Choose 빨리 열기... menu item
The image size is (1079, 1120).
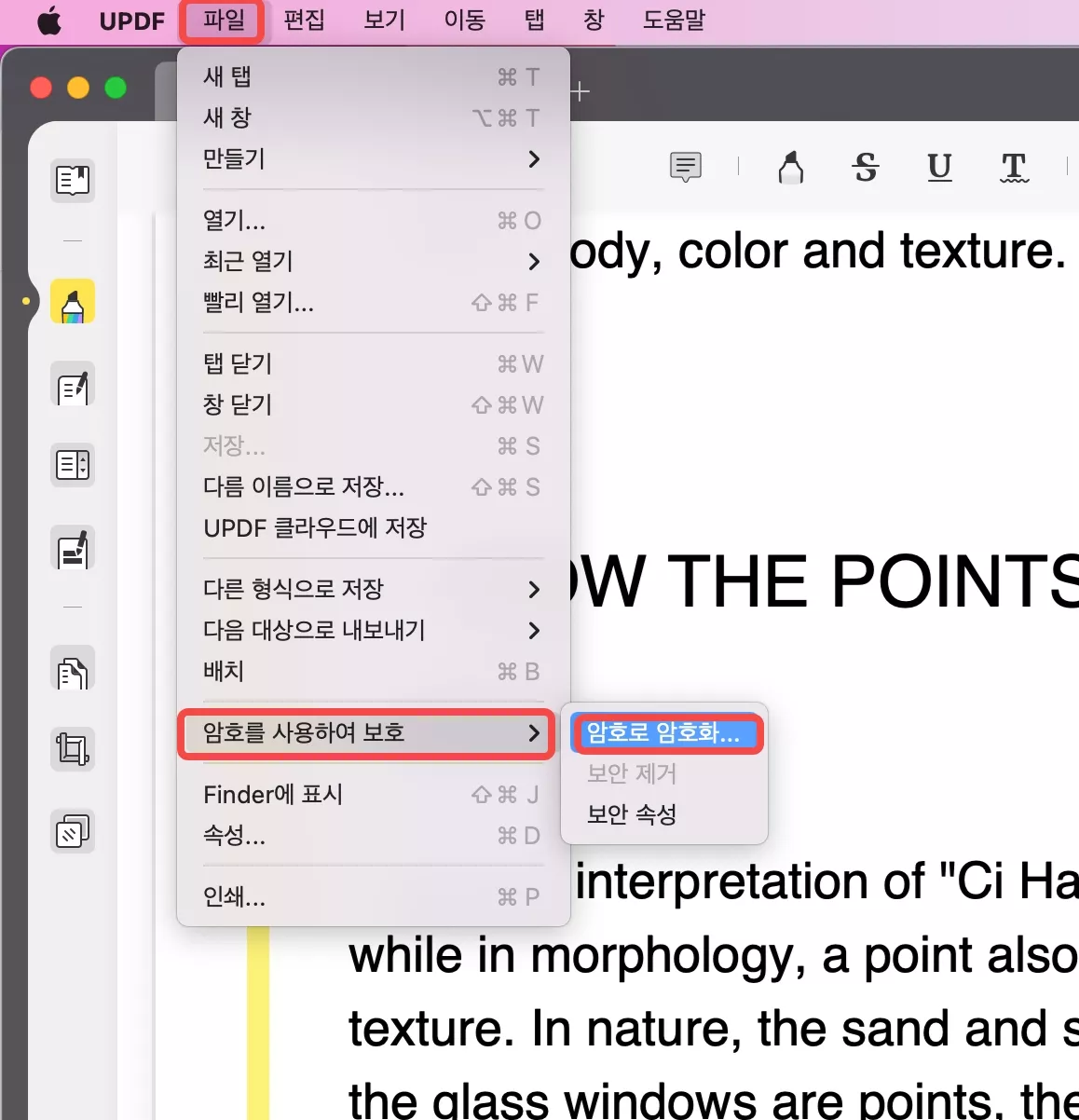373,302
